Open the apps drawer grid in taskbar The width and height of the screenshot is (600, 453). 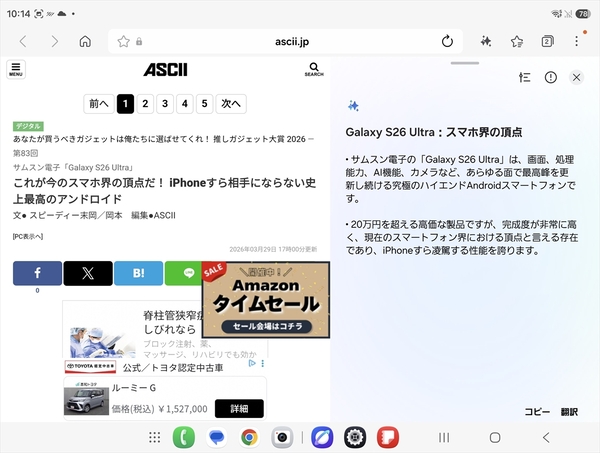[x=155, y=437]
